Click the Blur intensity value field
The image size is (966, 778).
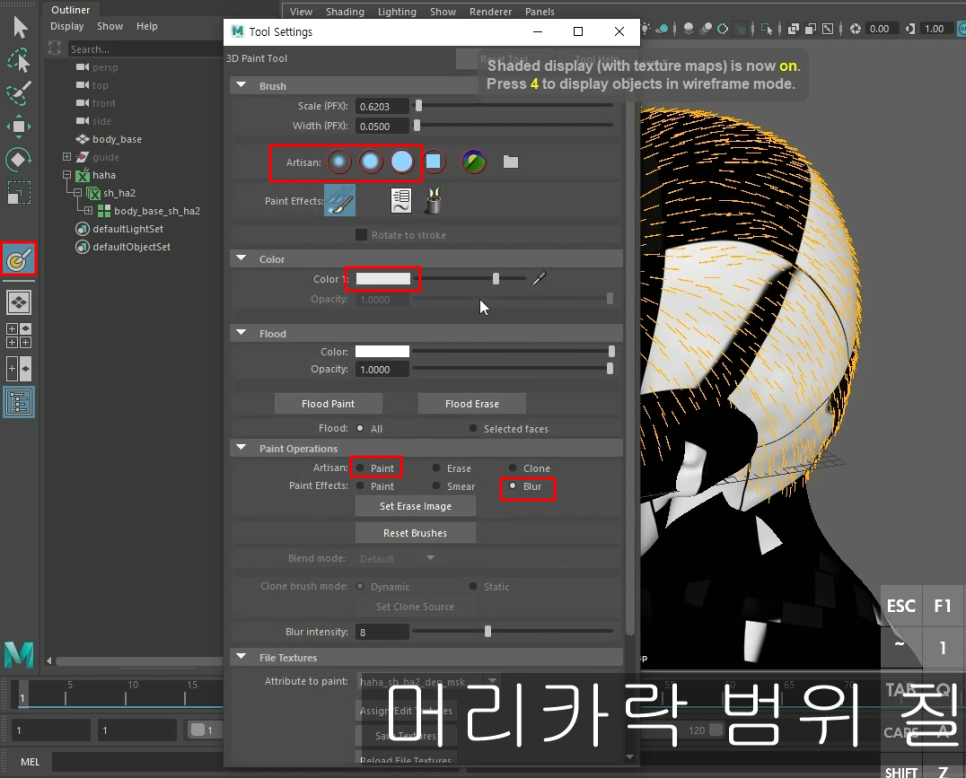382,632
